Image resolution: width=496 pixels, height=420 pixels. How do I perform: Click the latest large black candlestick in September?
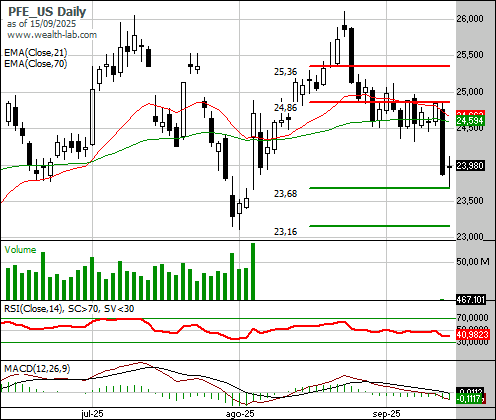443,142
